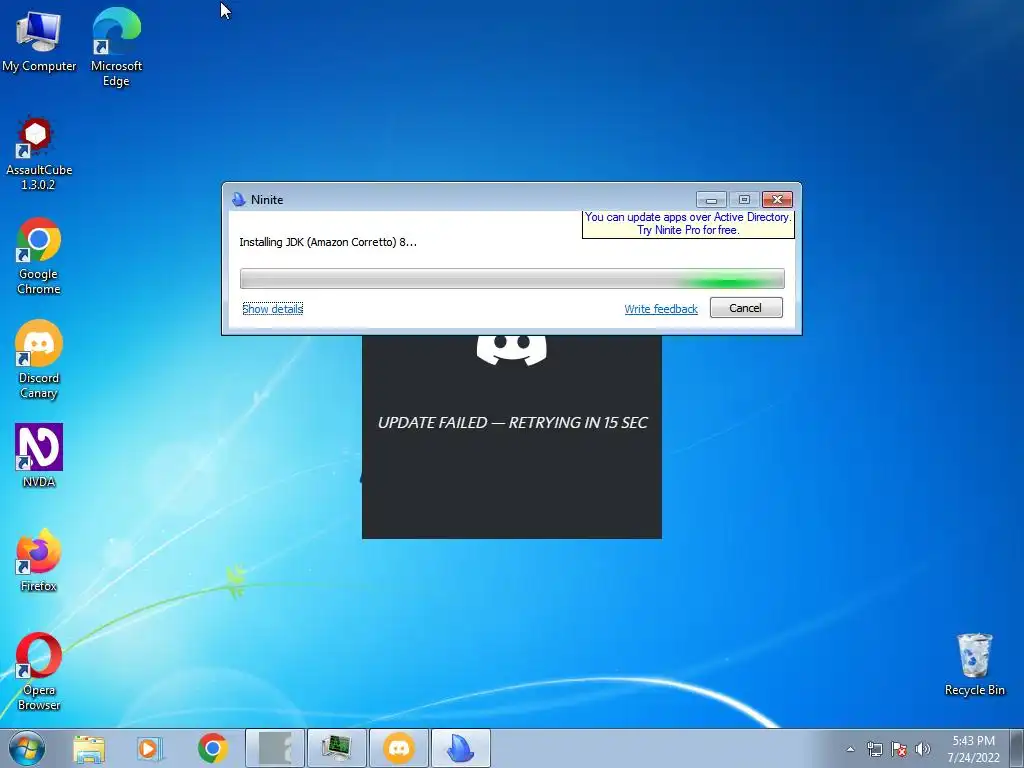Cancel the Ninite installation
Image resolution: width=1024 pixels, height=768 pixels.
click(x=746, y=308)
